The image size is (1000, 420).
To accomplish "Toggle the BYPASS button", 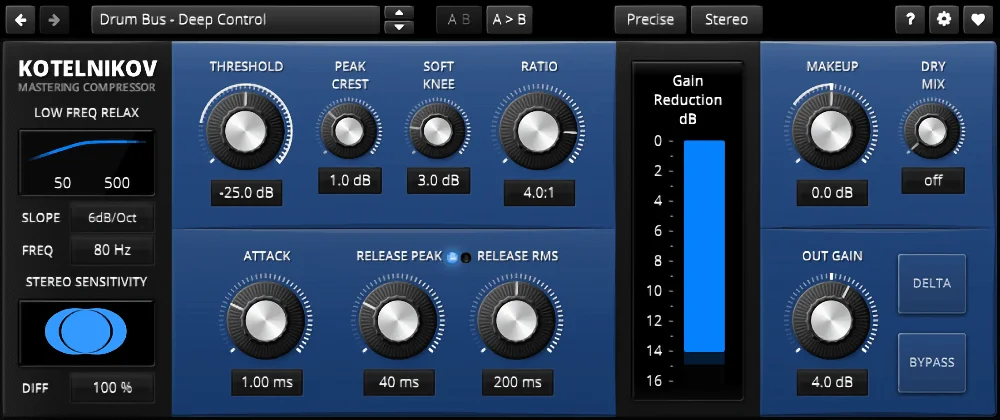I will click(931, 362).
